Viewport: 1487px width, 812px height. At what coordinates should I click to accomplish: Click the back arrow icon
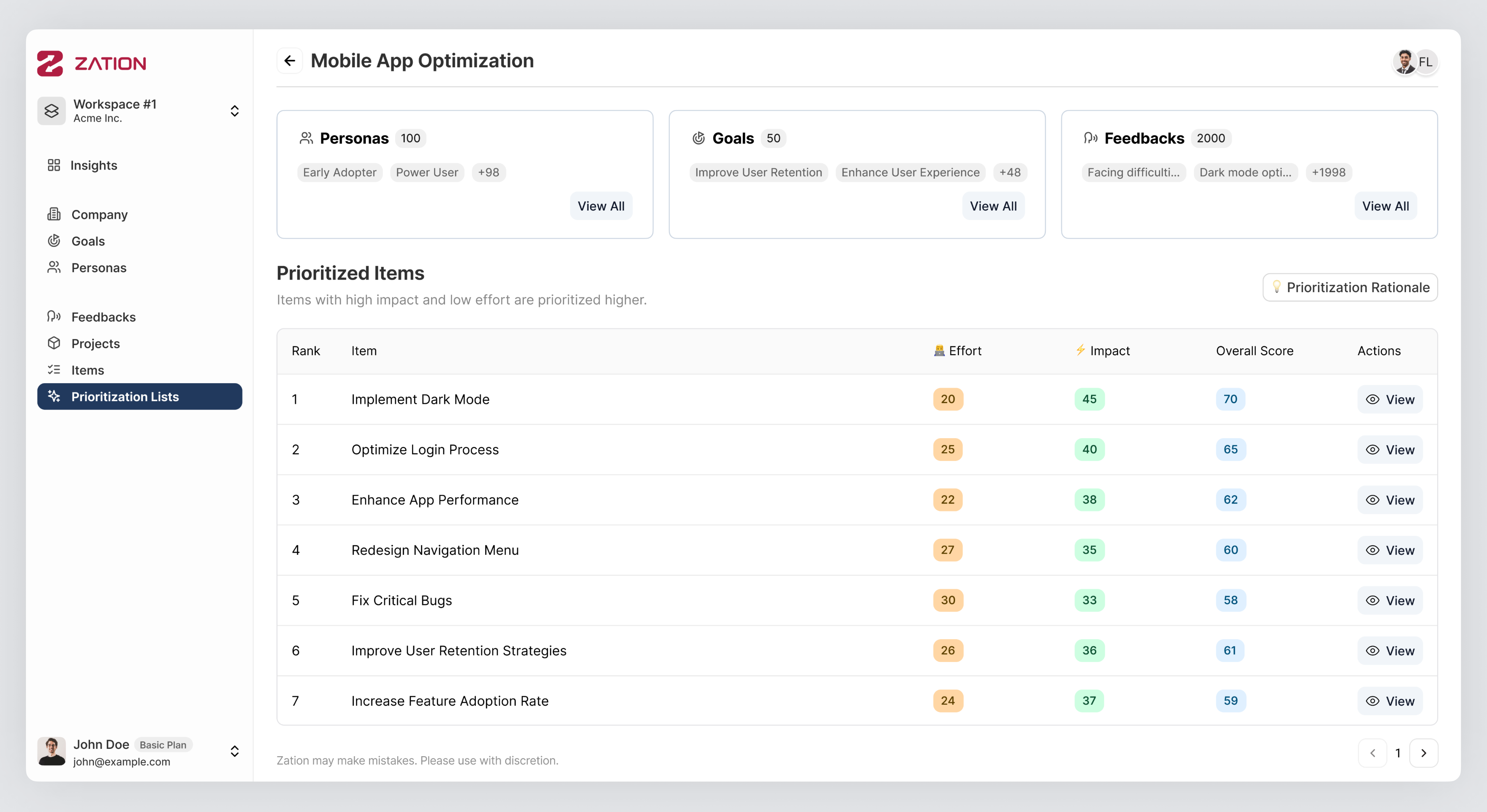(290, 61)
